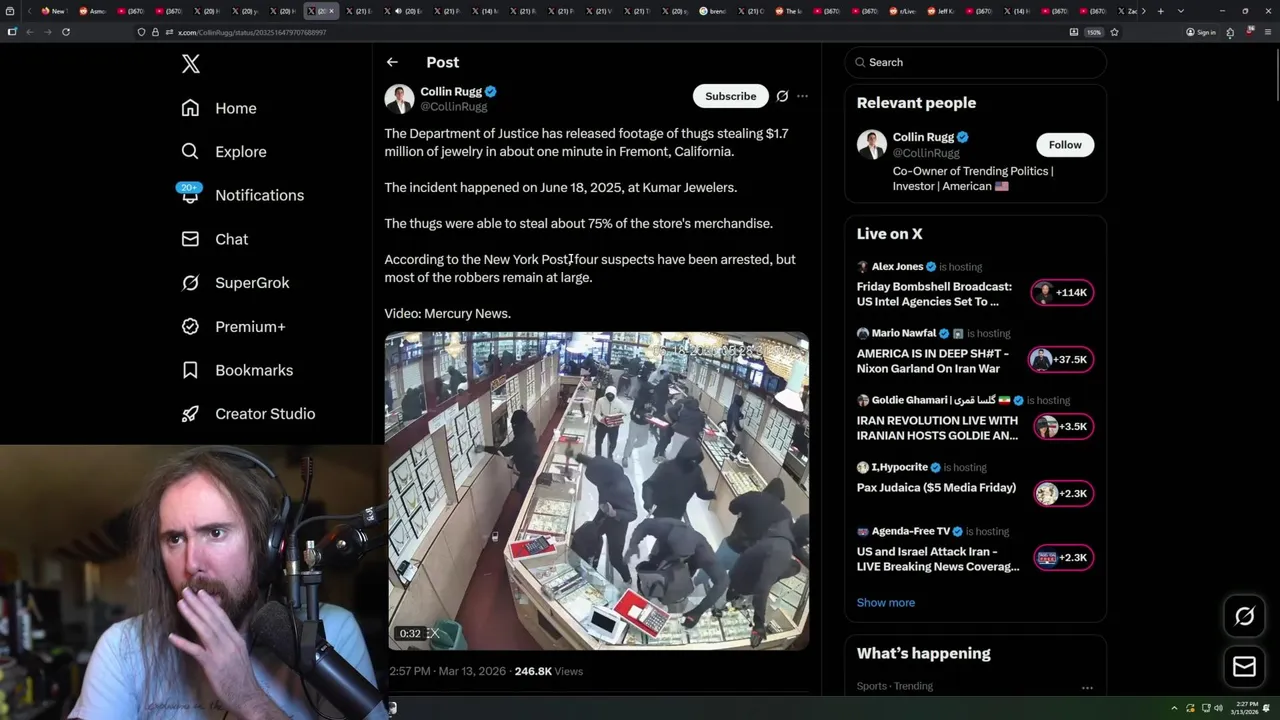Open US and Israel Attack Iran title
This screenshot has width=1280, height=720.
click(938, 559)
